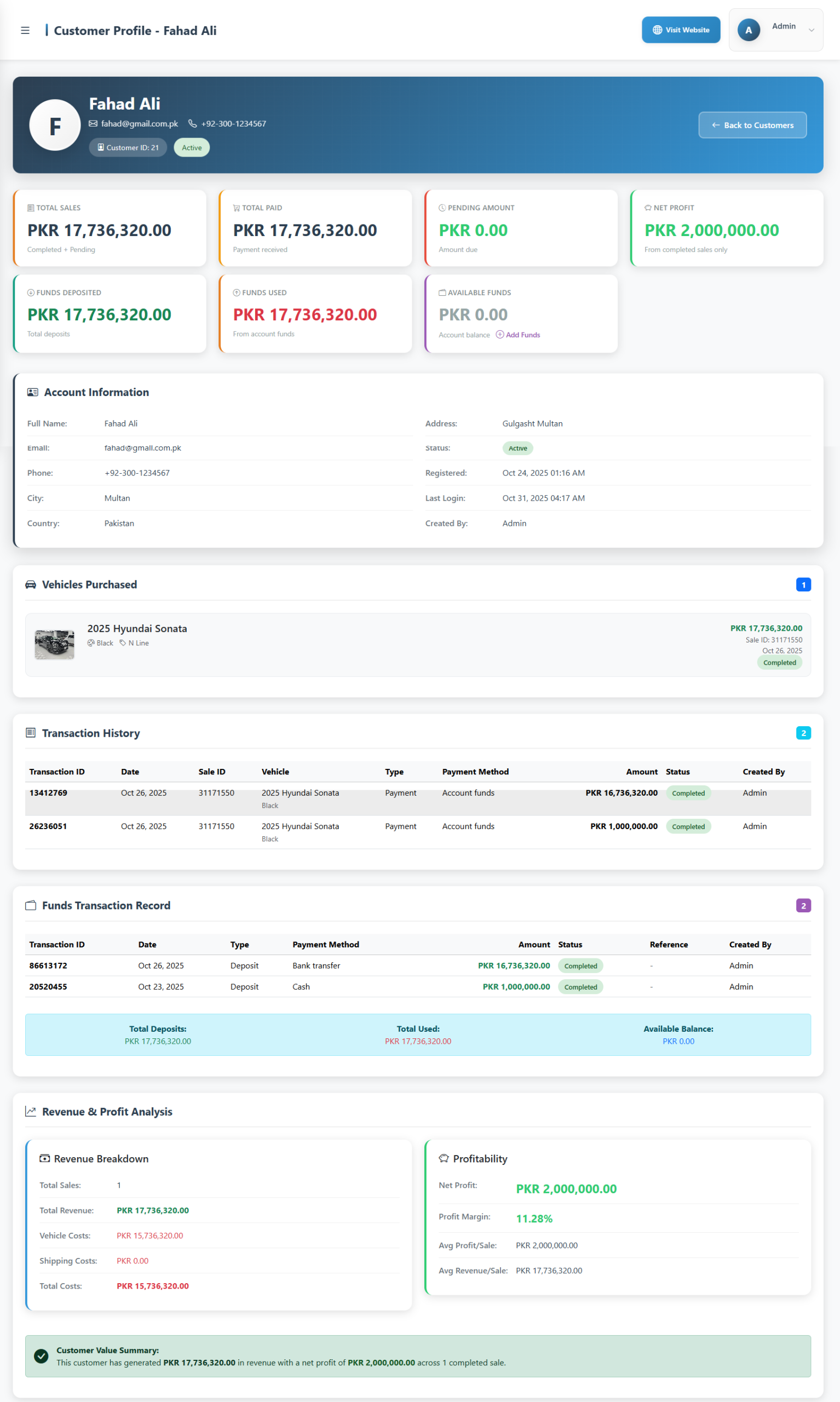The image size is (840, 1402).
Task: Select funds deposit row 86613172
Action: (x=48, y=966)
